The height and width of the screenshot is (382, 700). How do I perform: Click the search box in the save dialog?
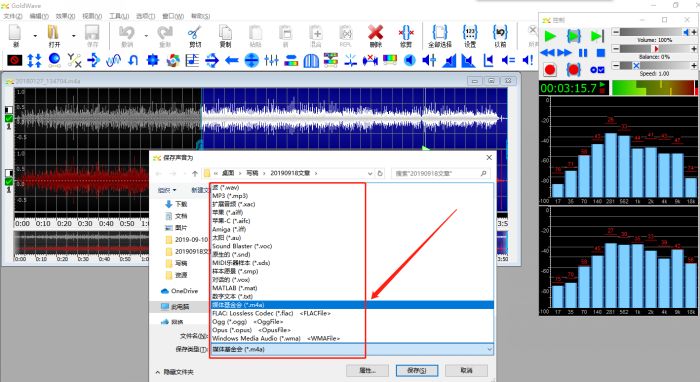coord(441,173)
